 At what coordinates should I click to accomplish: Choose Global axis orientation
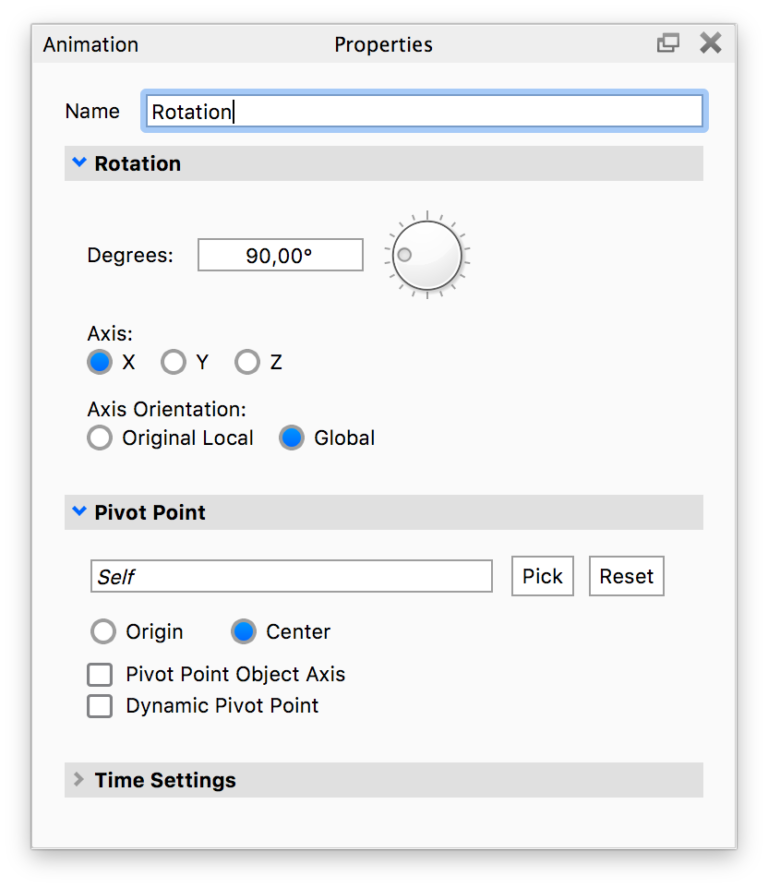[x=291, y=437]
